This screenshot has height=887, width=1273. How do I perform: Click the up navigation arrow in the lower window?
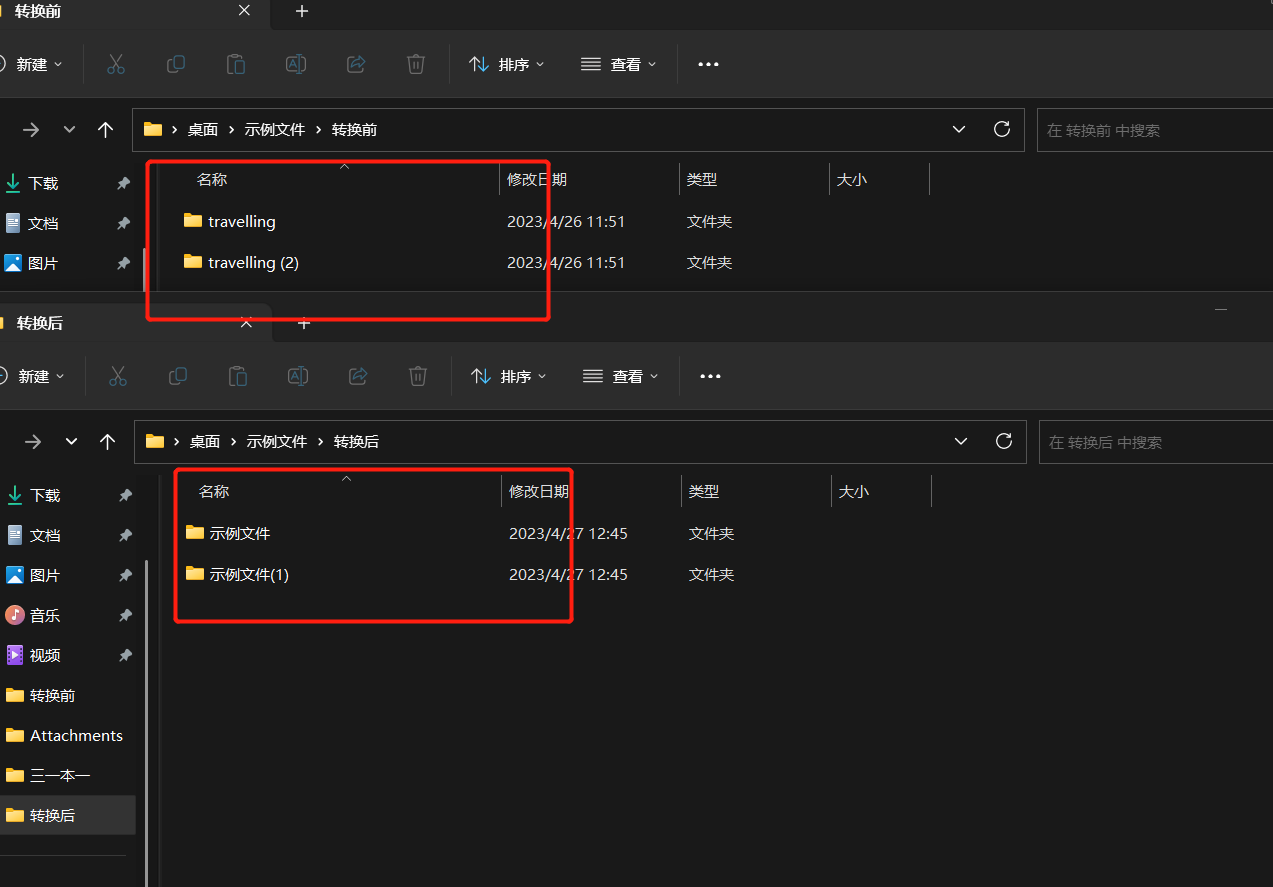tap(106, 440)
